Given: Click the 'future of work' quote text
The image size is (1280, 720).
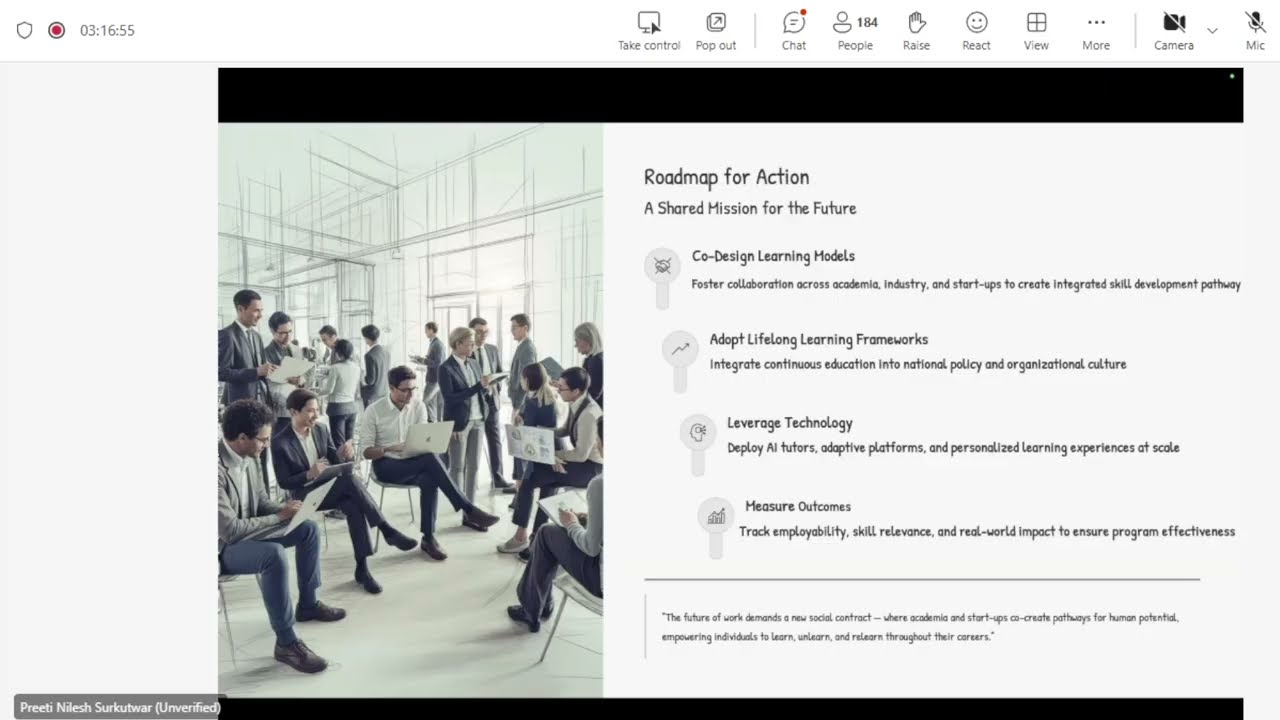Looking at the screenshot, I should click(x=920, y=627).
